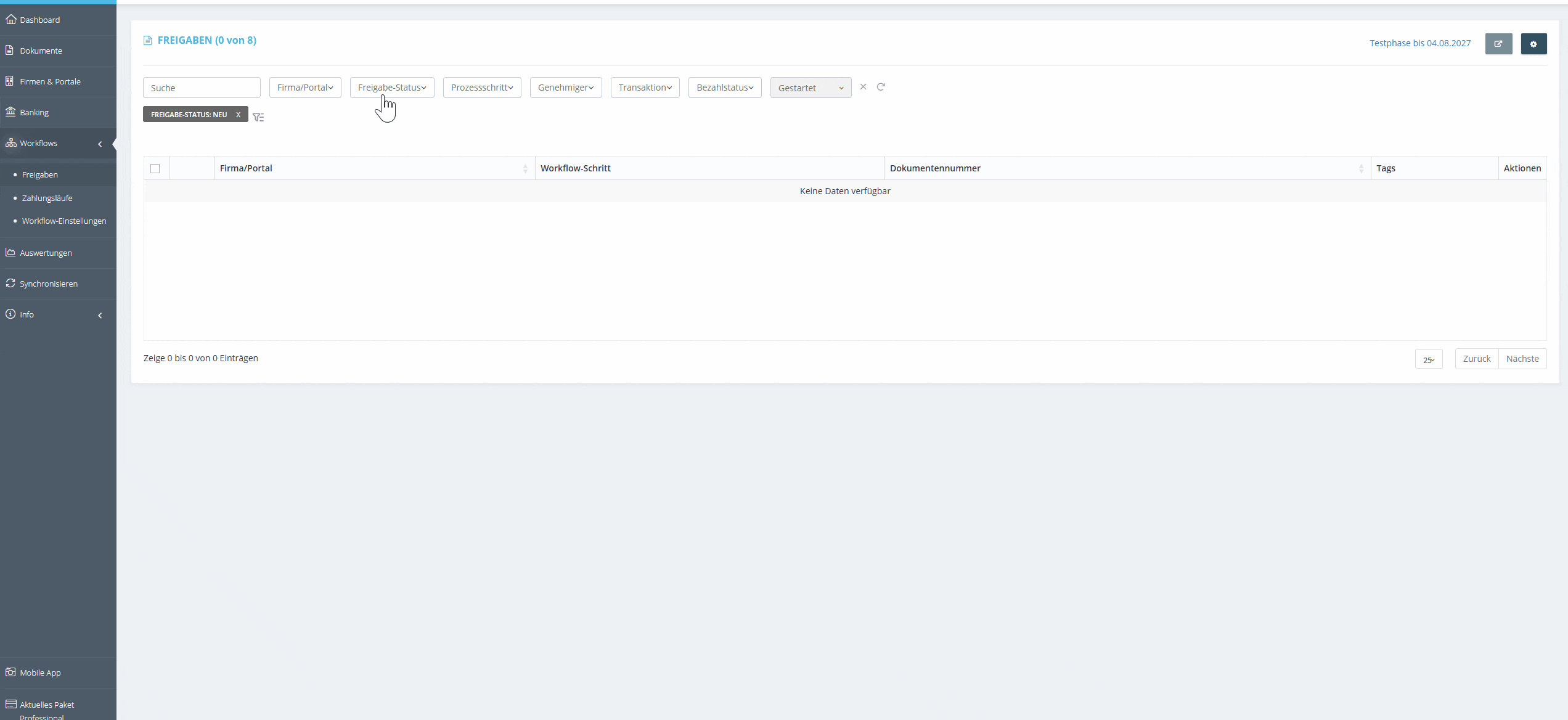Open the Dashboard home icon
The image size is (1568, 720).
(10, 19)
